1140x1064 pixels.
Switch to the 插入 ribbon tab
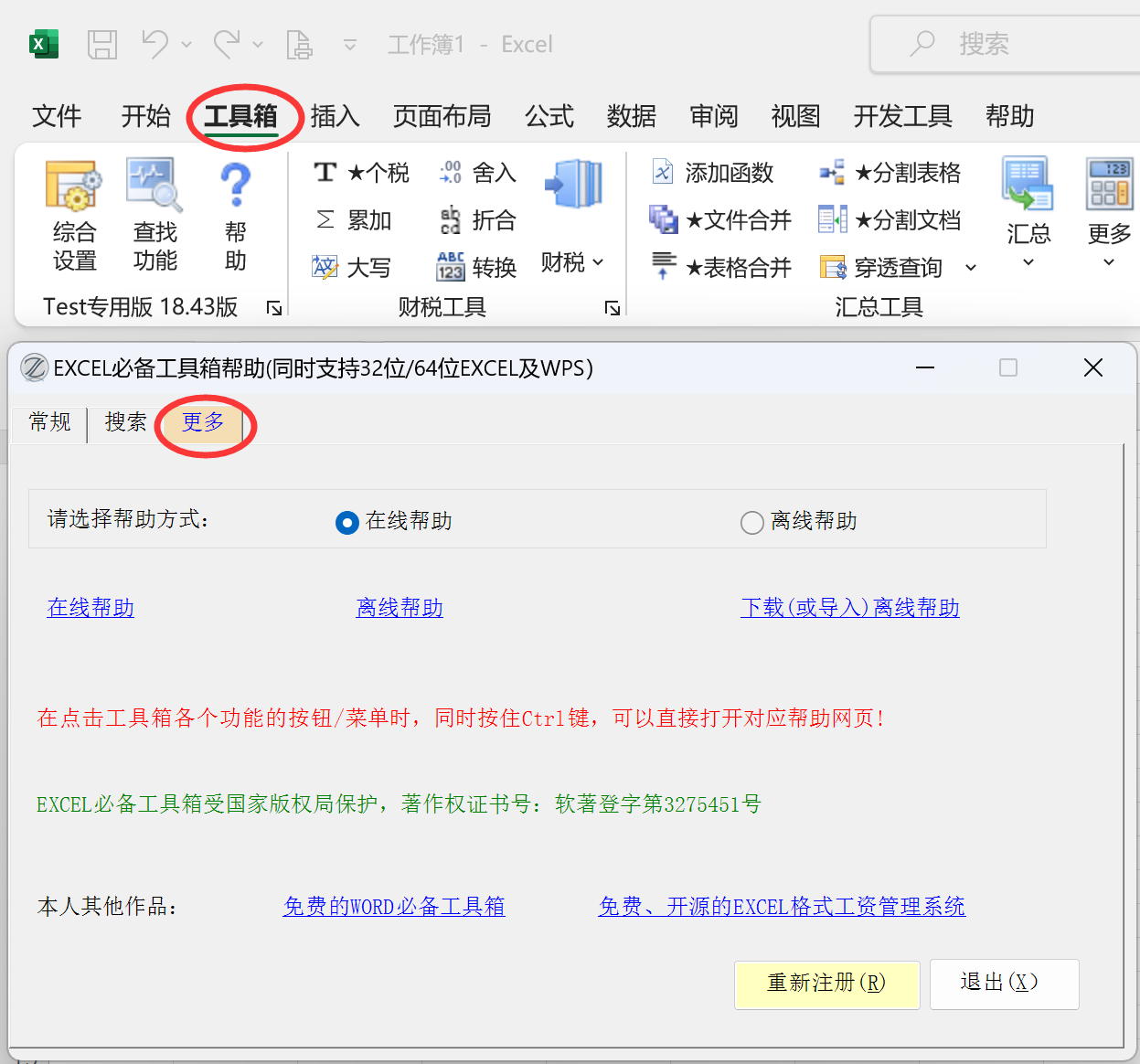click(x=335, y=116)
